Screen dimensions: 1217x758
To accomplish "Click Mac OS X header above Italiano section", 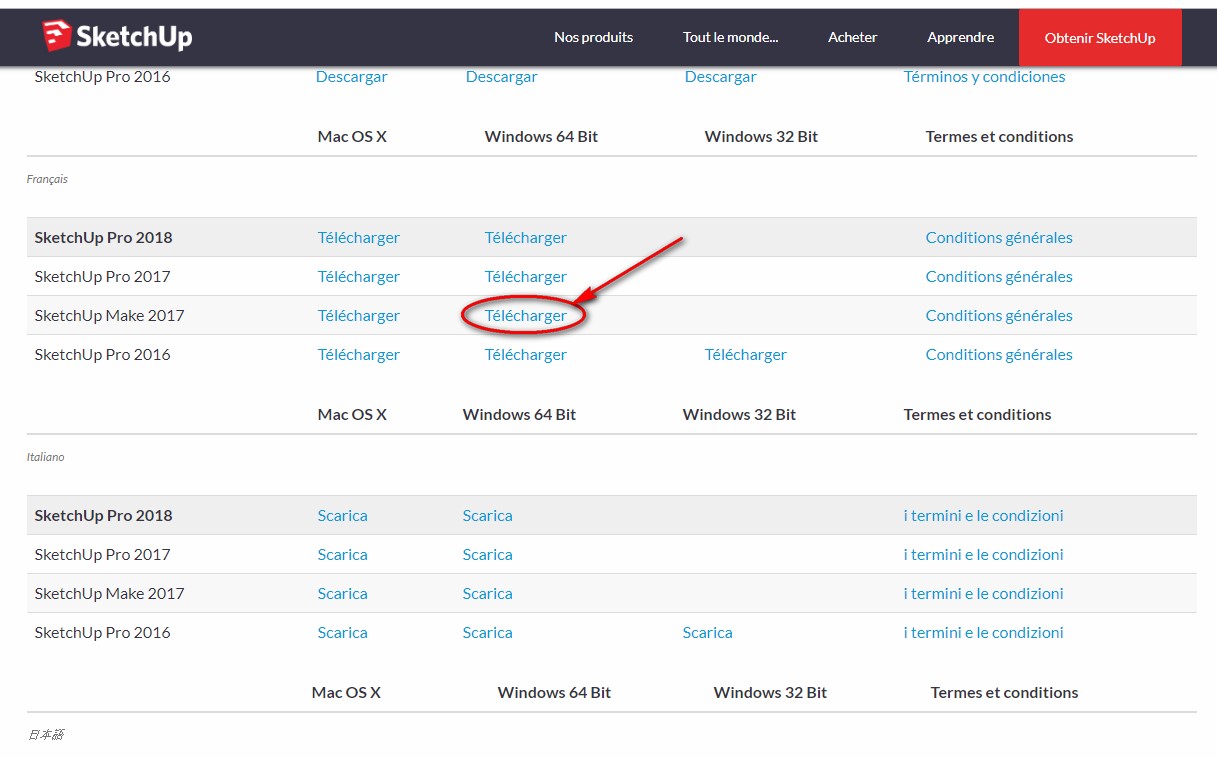I will (x=352, y=415).
